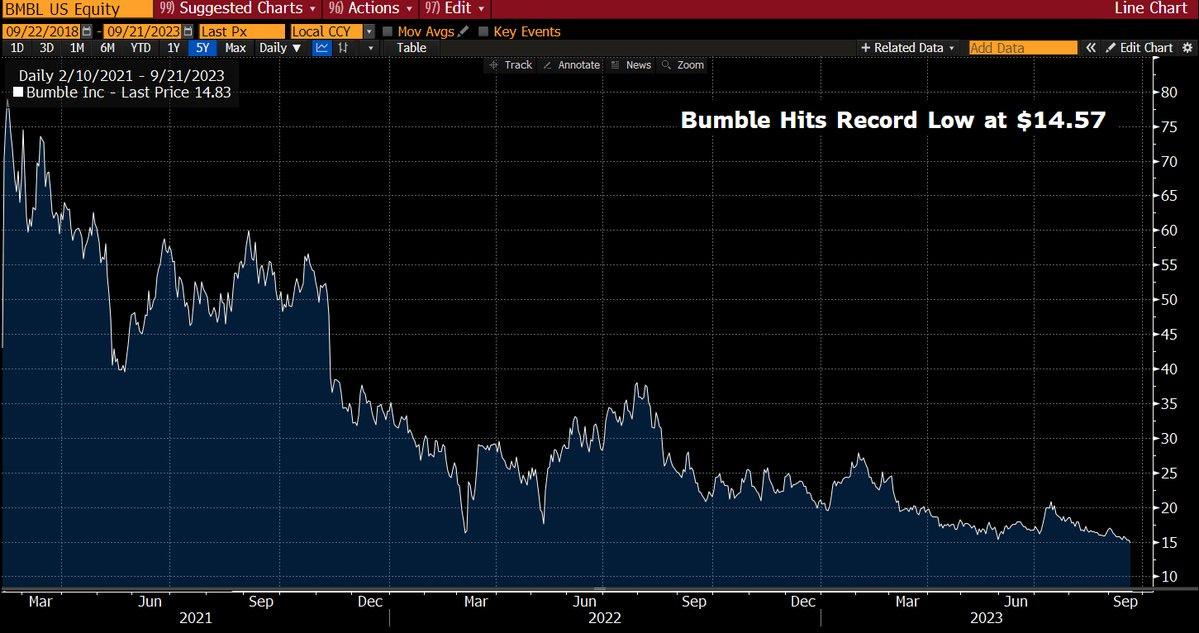Screen dimensions: 1199x633
Task: Select the 1Y range tab
Action: 174,47
